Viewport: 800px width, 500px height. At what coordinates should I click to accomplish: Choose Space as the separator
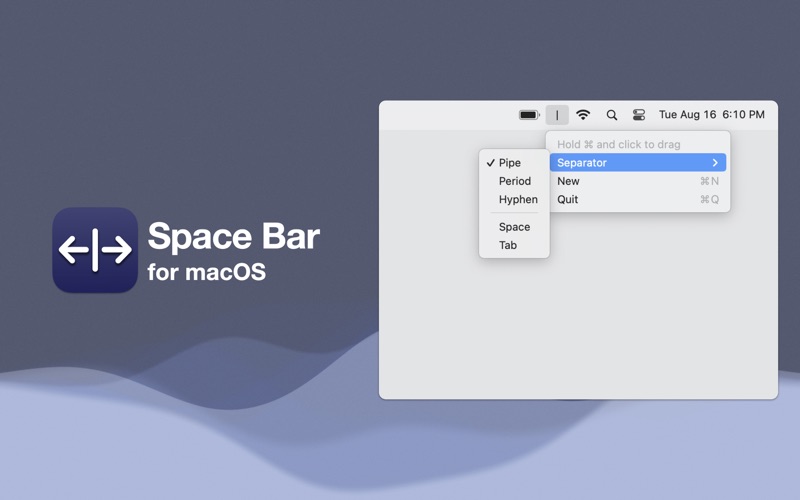click(x=514, y=227)
